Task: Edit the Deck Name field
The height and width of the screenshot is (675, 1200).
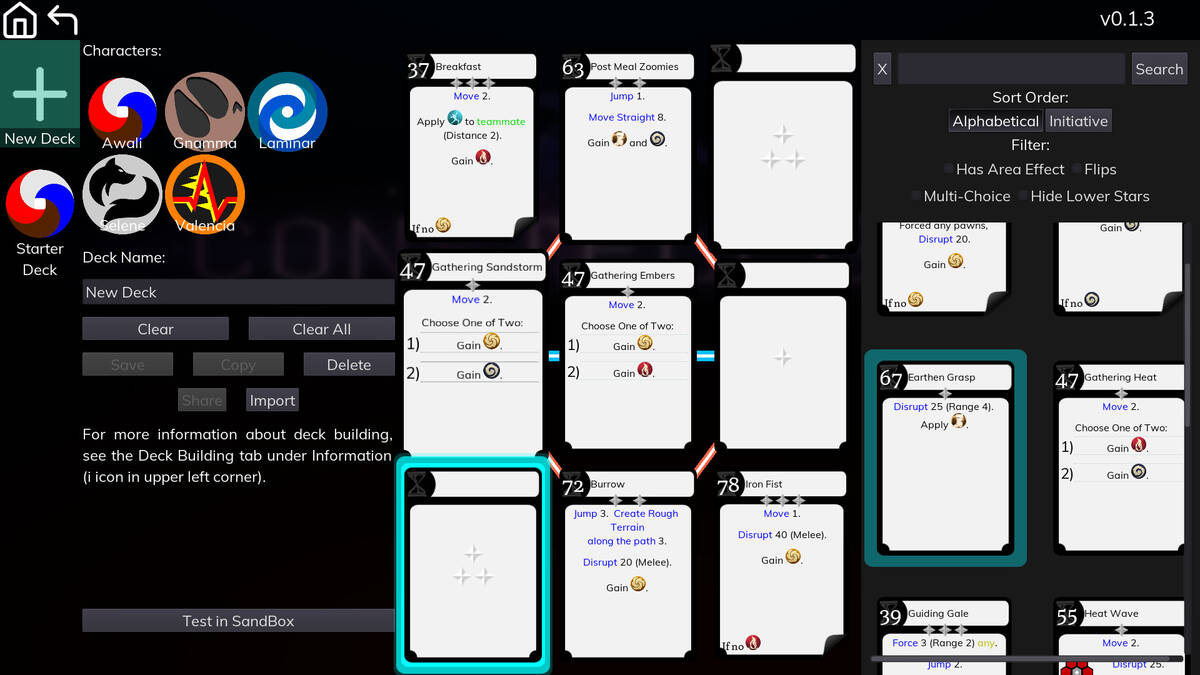Action: click(x=238, y=292)
